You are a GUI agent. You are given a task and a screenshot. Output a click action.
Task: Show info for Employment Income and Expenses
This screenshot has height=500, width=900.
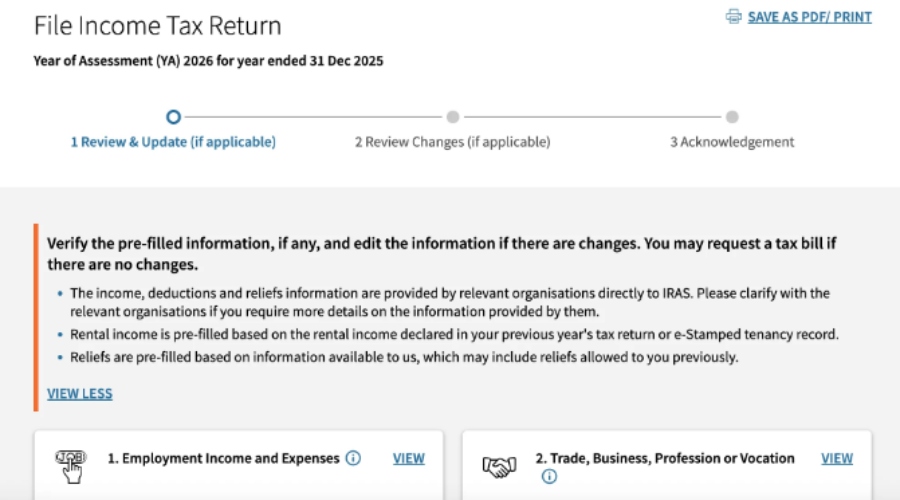(353, 458)
